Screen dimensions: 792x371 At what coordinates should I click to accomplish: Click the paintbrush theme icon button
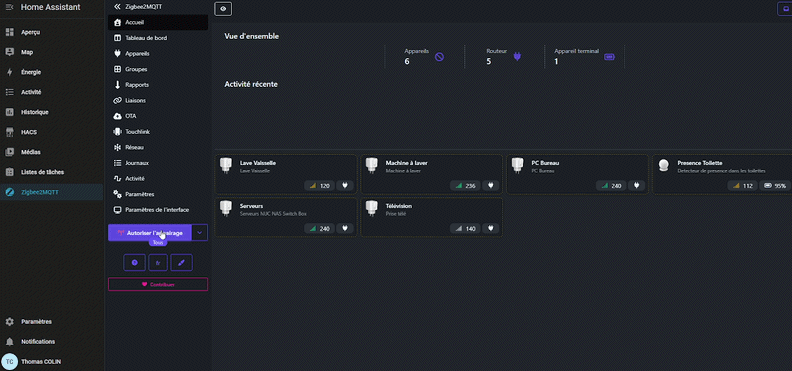[181, 262]
